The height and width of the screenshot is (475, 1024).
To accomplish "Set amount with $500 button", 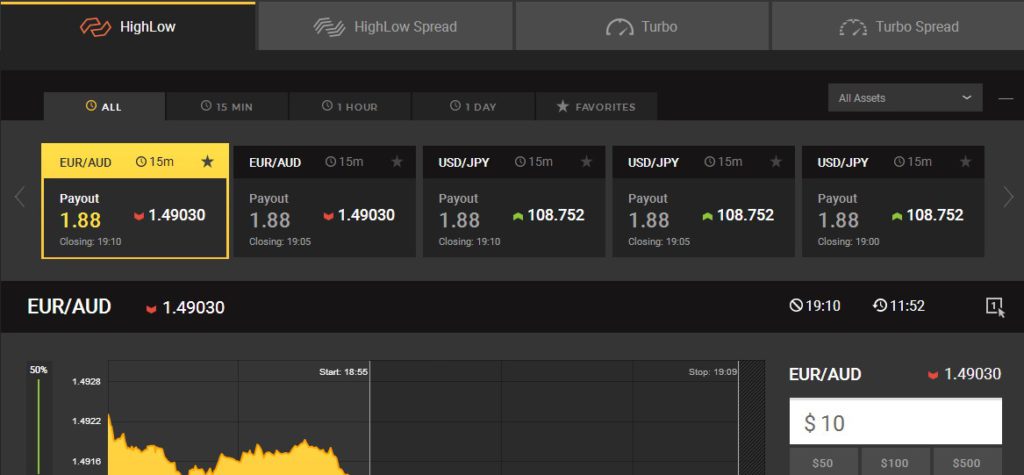I will [x=967, y=463].
